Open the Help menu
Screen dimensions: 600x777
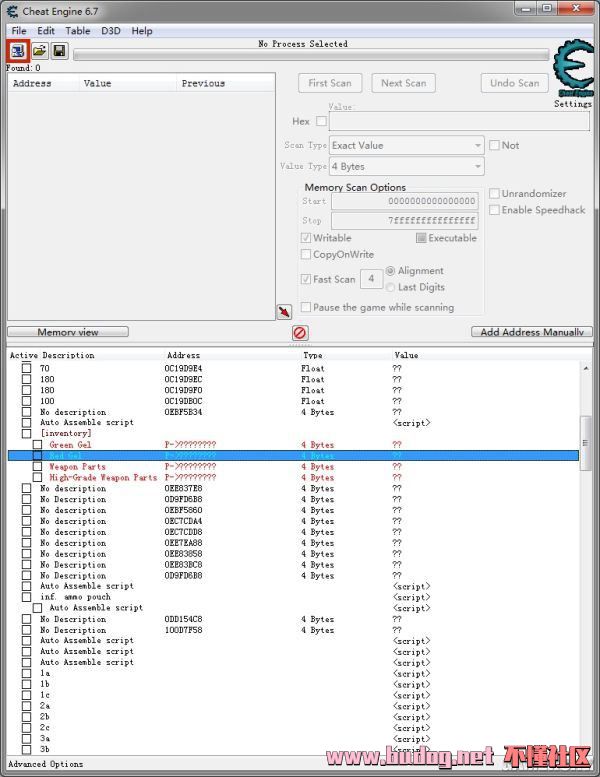click(x=142, y=31)
